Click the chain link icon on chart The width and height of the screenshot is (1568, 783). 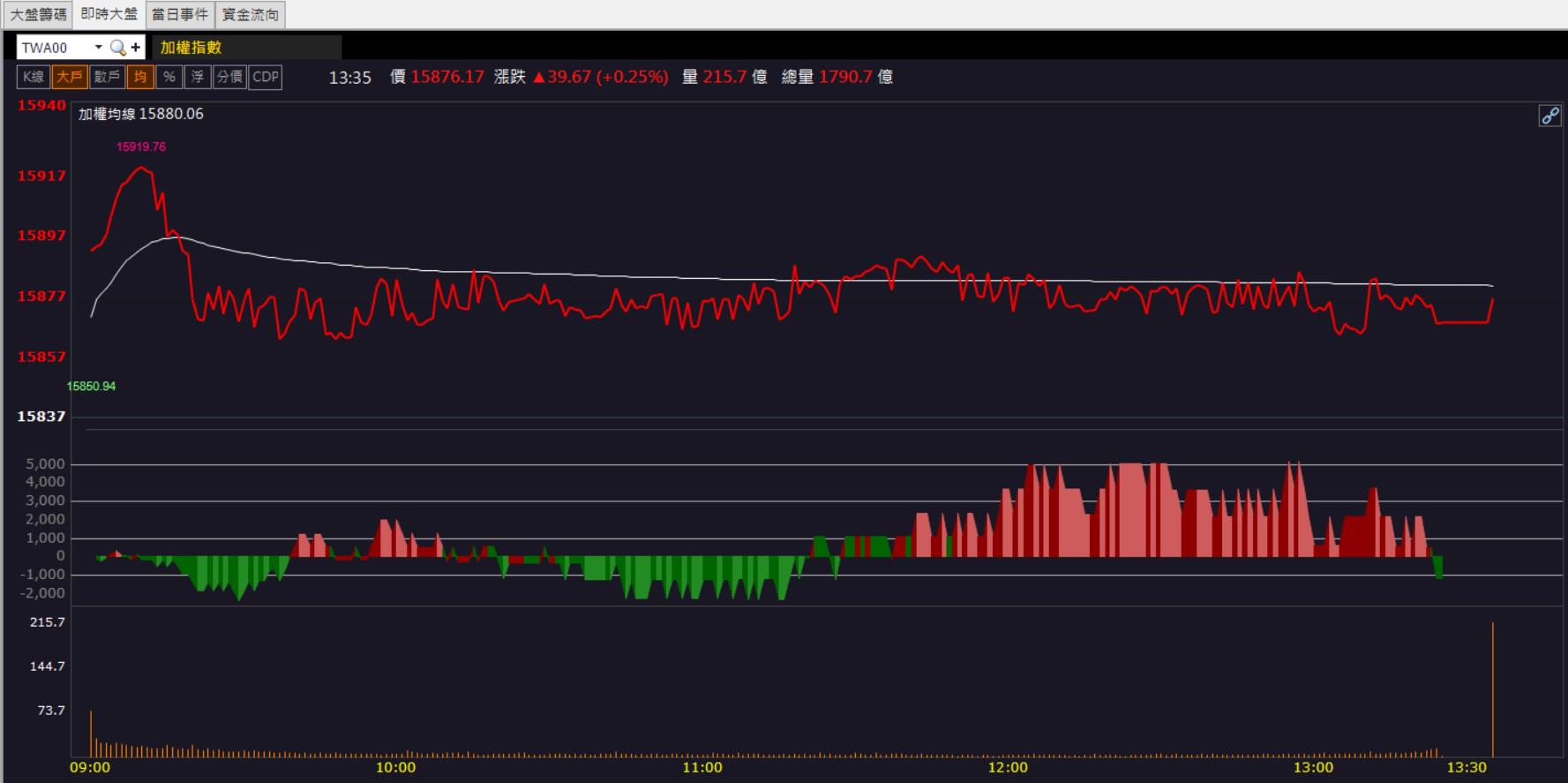coord(1549,116)
